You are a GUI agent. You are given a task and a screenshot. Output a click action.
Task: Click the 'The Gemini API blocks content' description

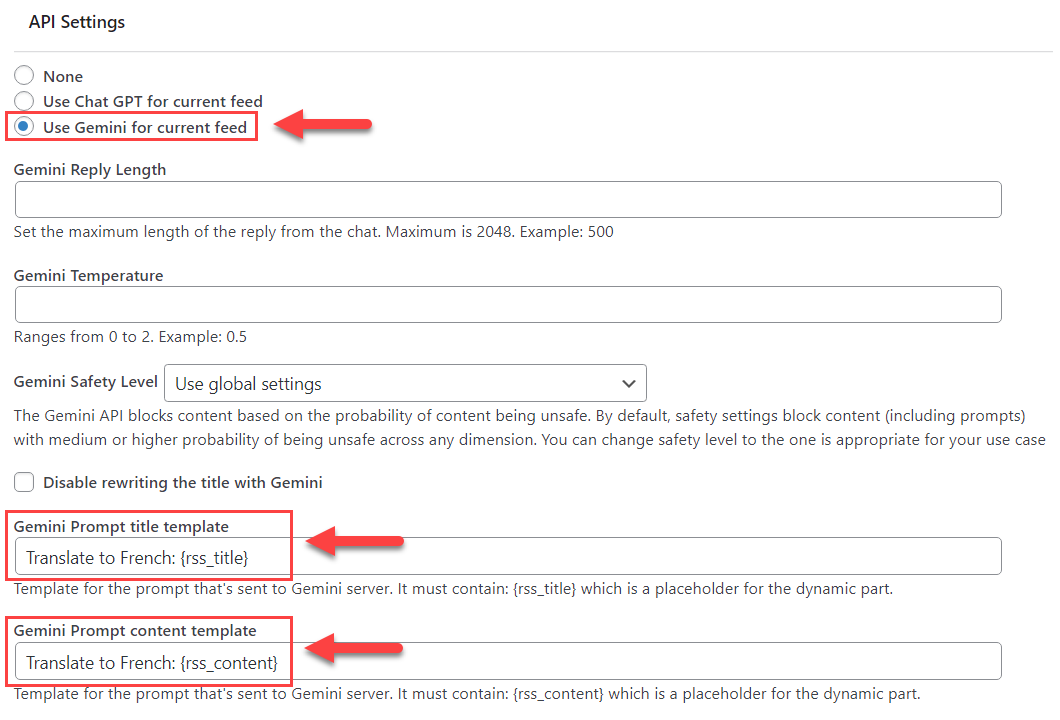point(530,428)
